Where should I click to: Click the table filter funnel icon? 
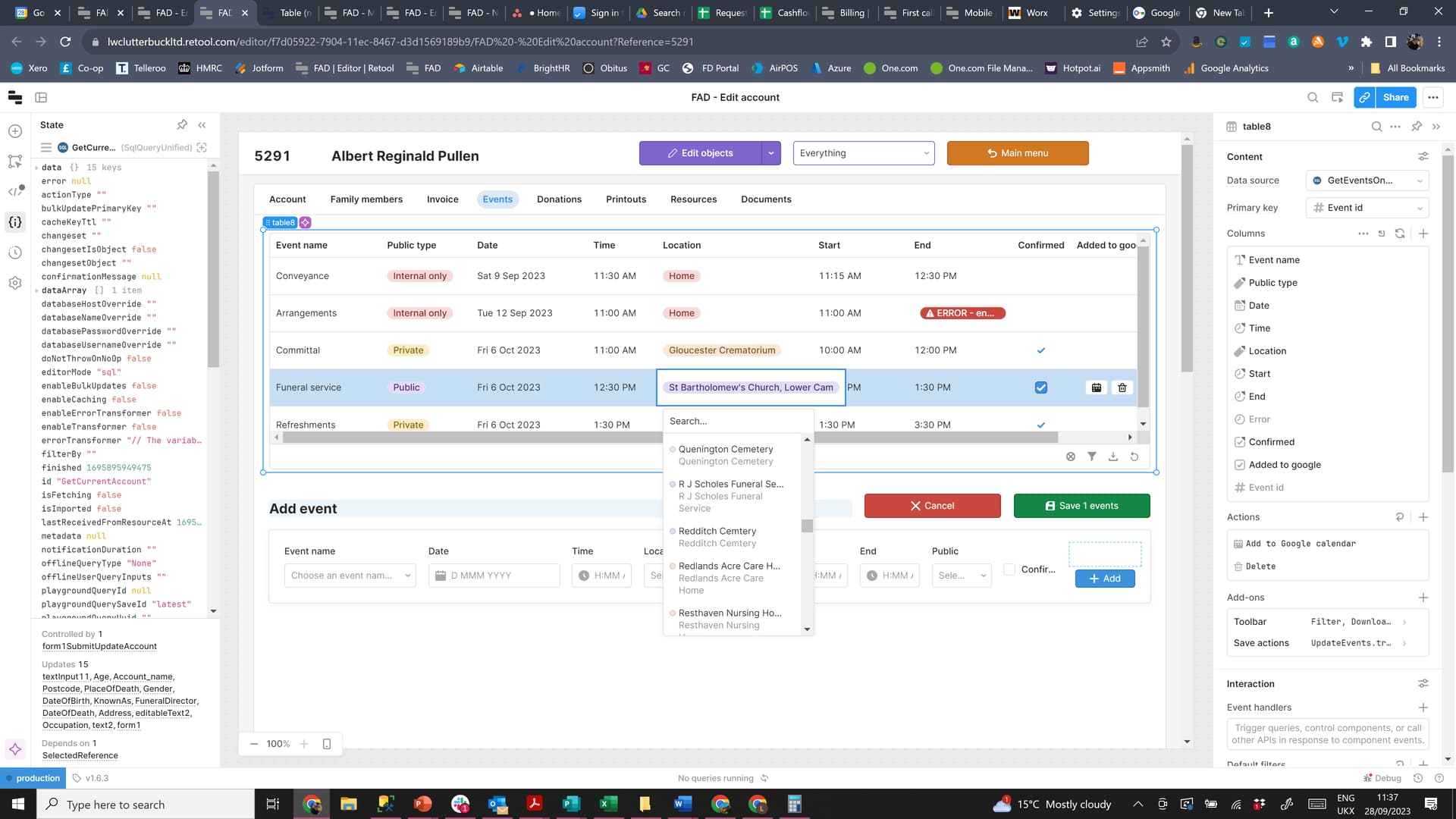pos(1091,457)
